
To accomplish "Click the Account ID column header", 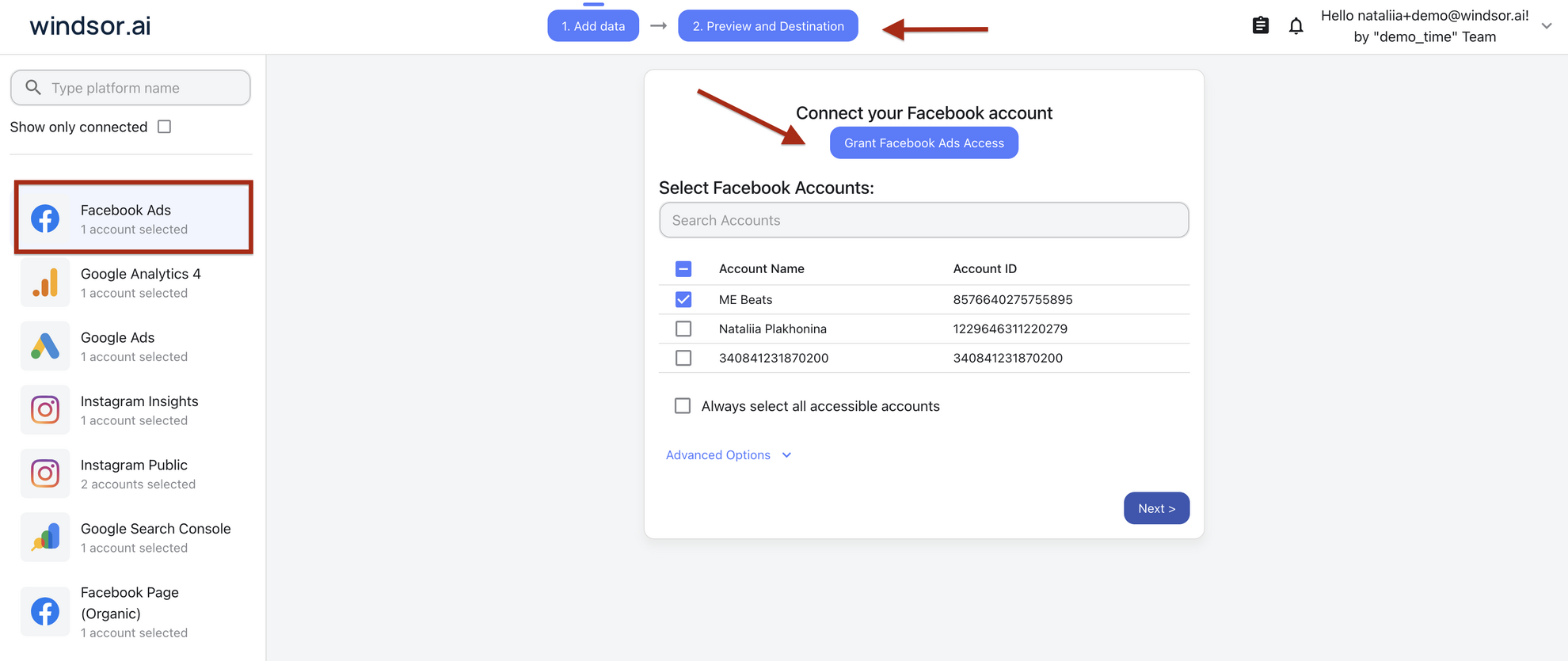I will 985,269.
